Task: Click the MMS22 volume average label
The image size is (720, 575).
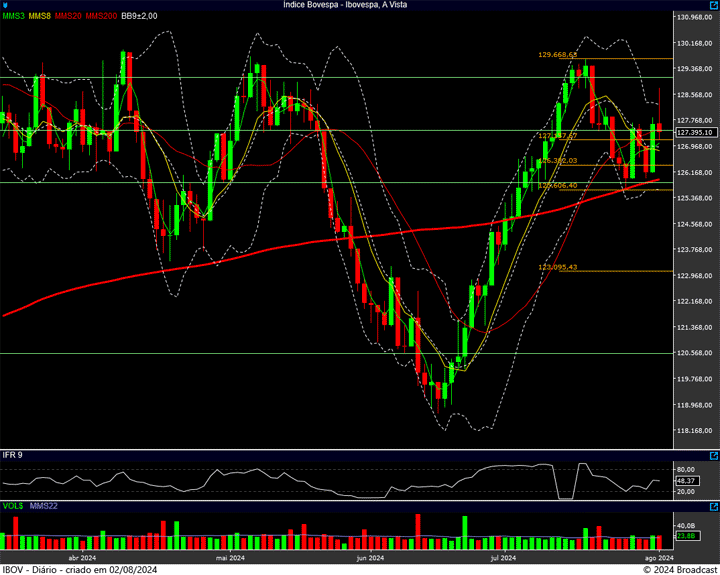Action: pyautogui.click(x=44, y=507)
